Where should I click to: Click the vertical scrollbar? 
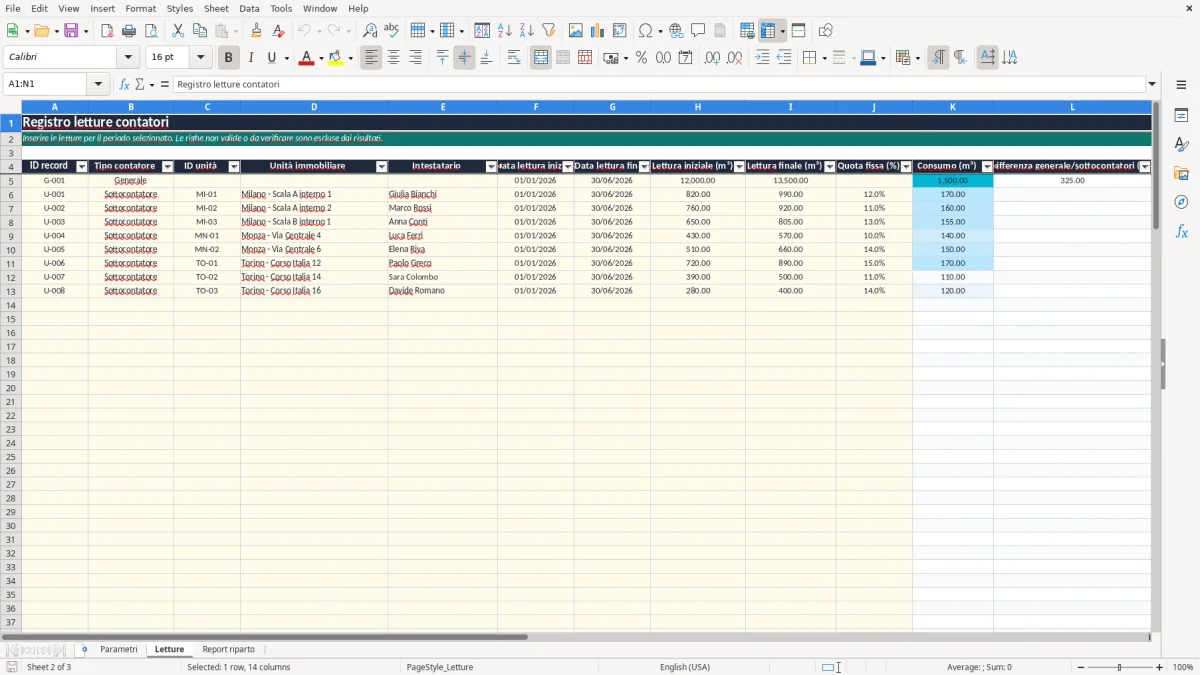click(1156, 365)
